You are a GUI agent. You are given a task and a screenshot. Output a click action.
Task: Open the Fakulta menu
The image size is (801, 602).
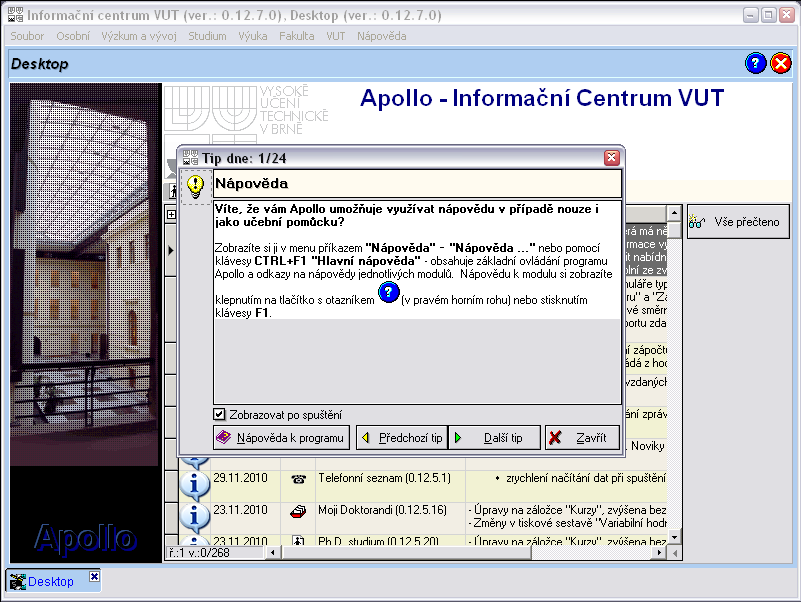click(x=296, y=36)
